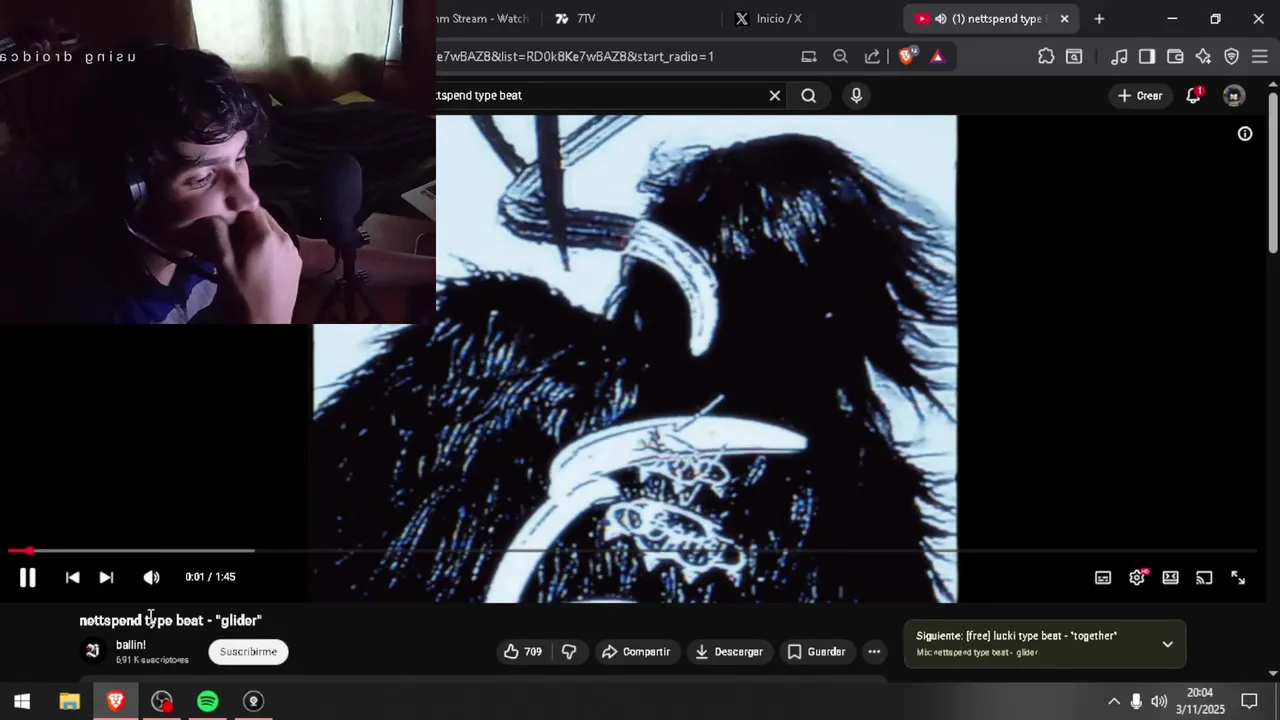Open Brave VPN shield icon
Screen dimensions: 1280x720
pyautogui.click(x=1231, y=57)
